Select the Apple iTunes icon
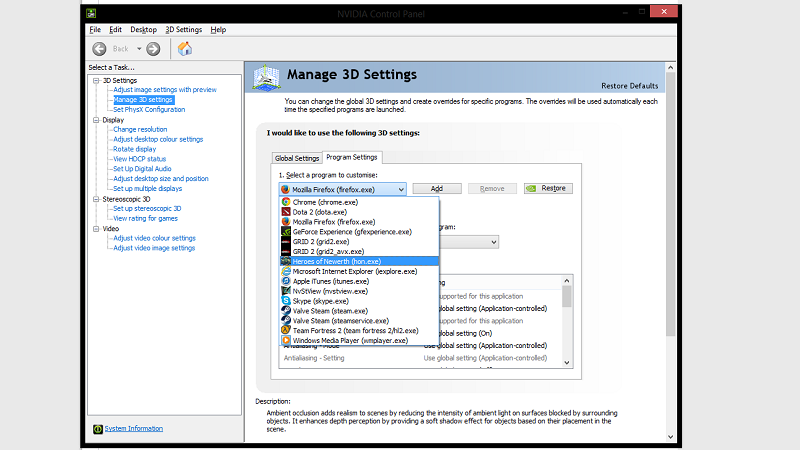 [x=286, y=281]
